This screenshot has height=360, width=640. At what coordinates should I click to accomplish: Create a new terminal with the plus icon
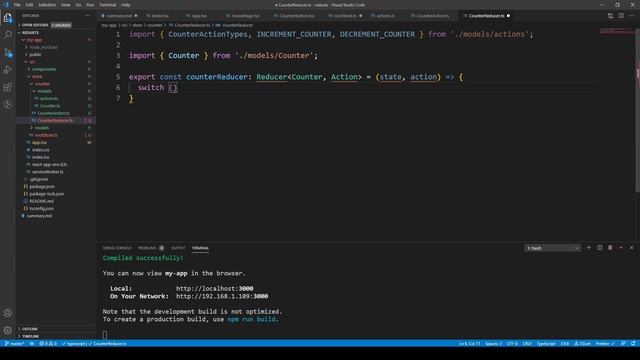tap(589, 248)
